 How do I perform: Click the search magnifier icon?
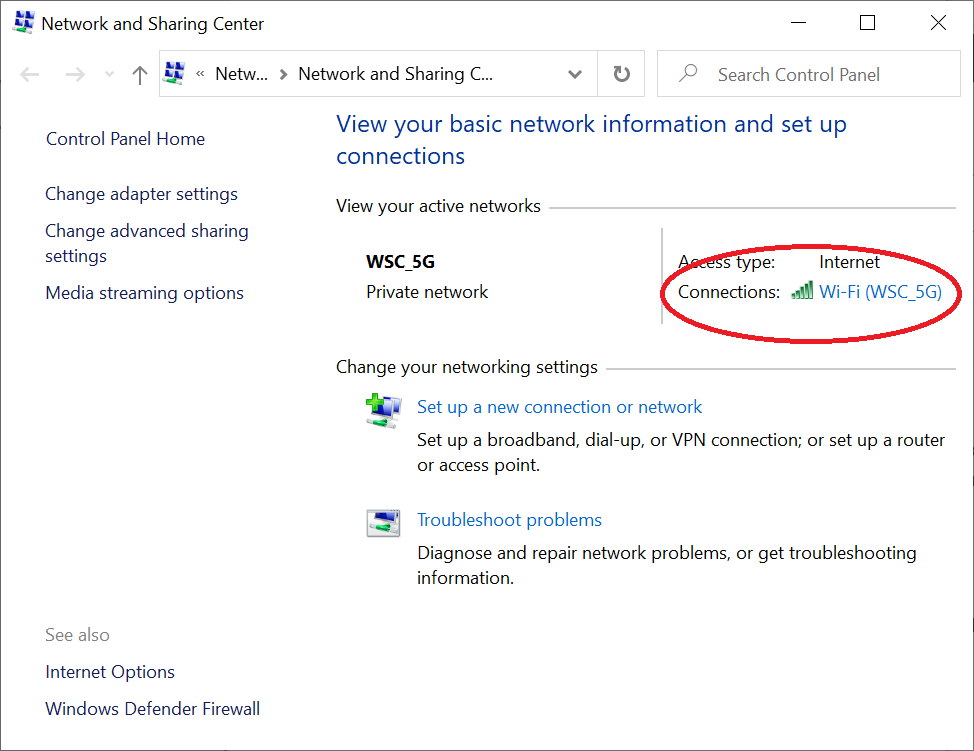point(689,73)
